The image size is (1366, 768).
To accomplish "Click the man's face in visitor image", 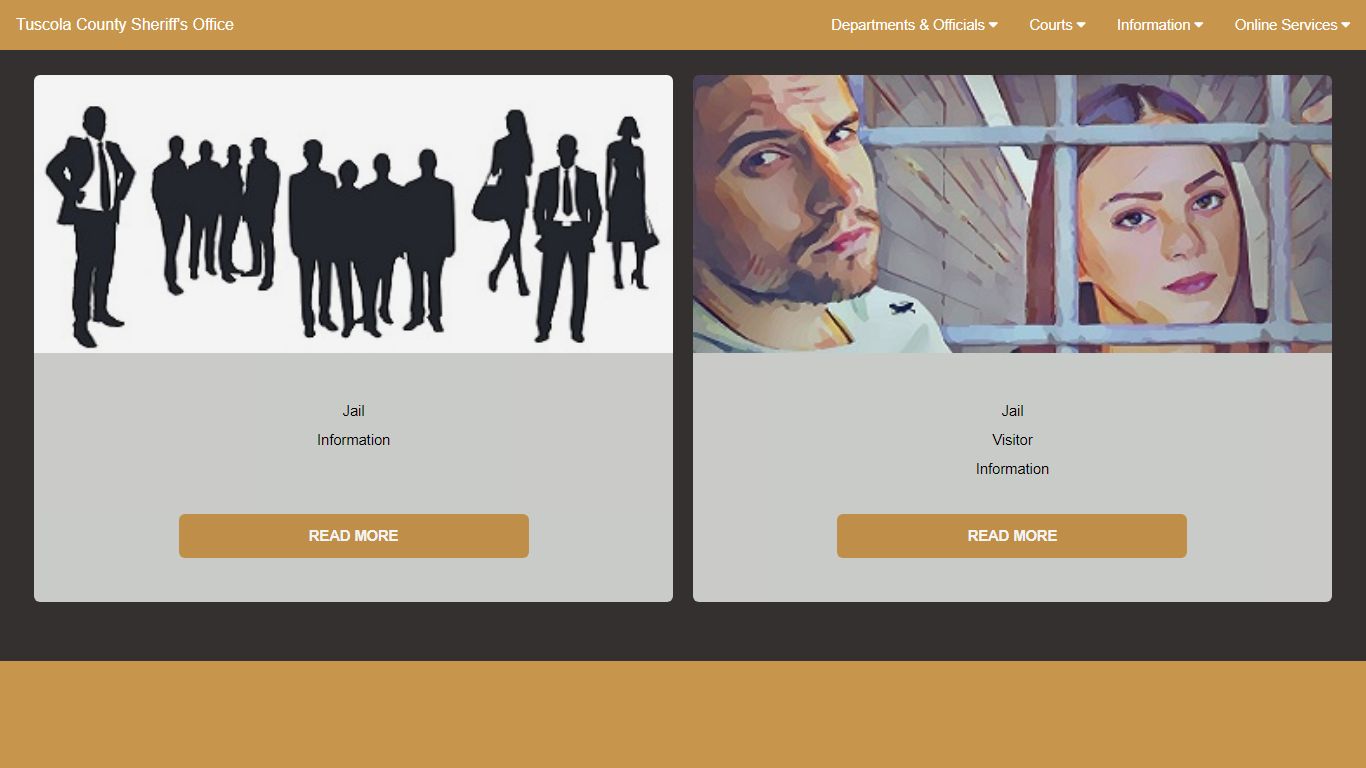I will click(790, 190).
